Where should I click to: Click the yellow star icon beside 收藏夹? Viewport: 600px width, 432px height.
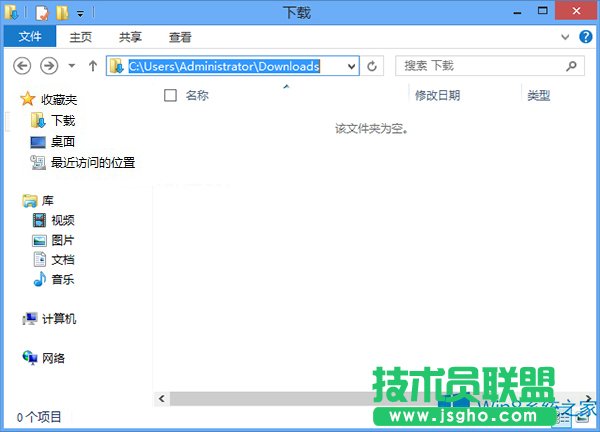coord(28,99)
